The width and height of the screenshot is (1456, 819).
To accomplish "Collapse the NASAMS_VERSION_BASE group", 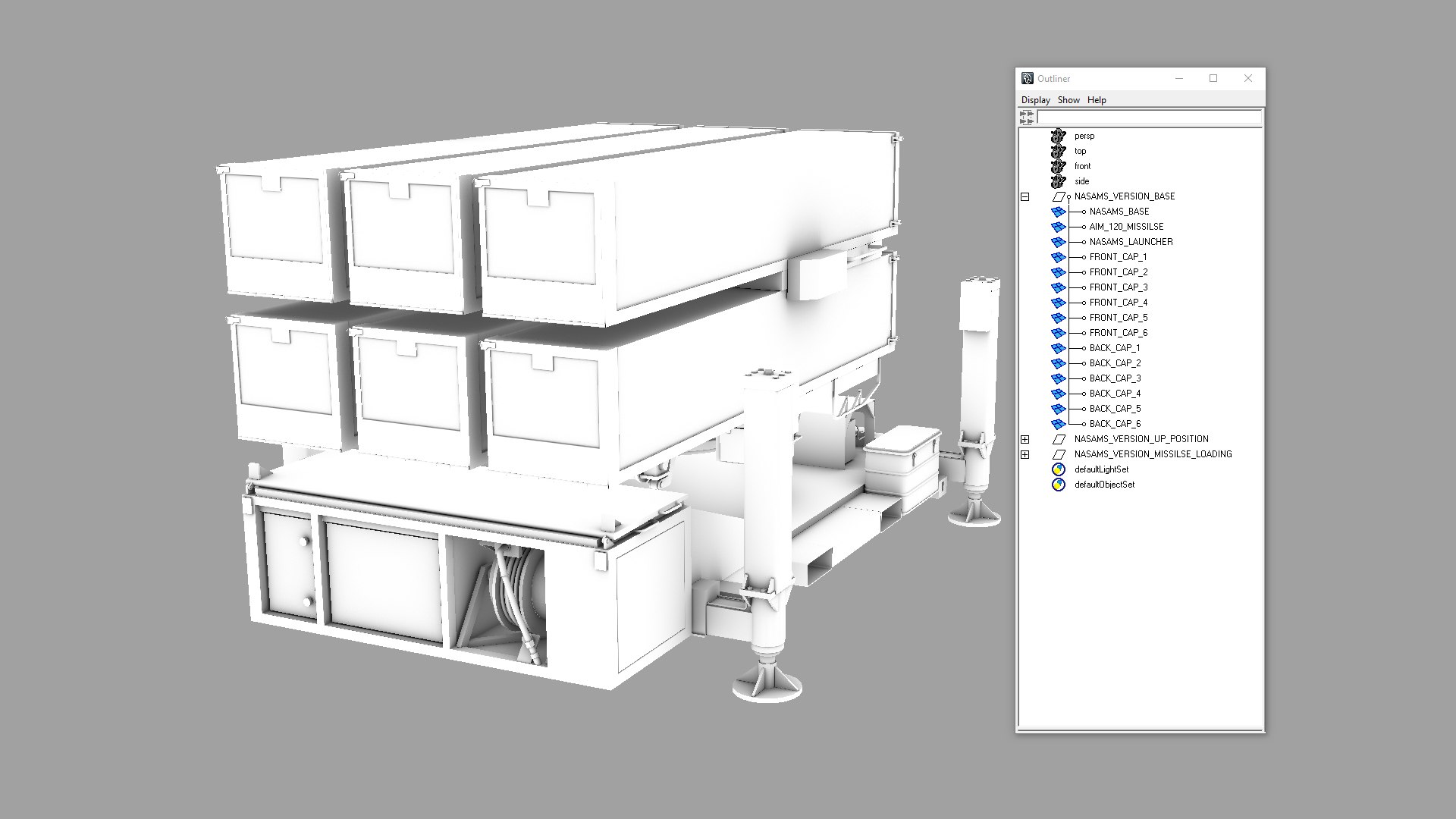I will tap(1025, 196).
